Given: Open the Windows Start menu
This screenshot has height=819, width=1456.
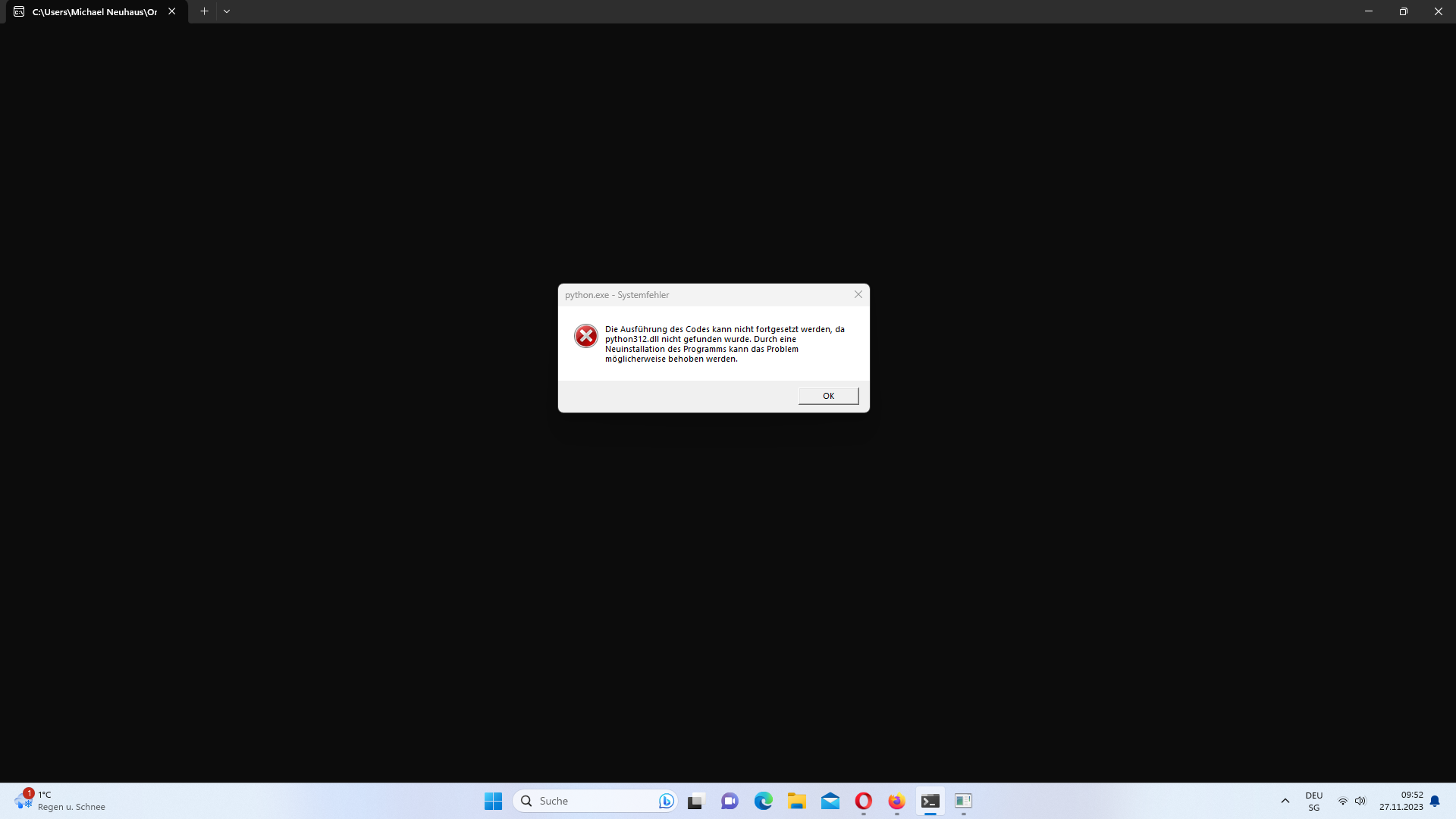Looking at the screenshot, I should click(493, 801).
